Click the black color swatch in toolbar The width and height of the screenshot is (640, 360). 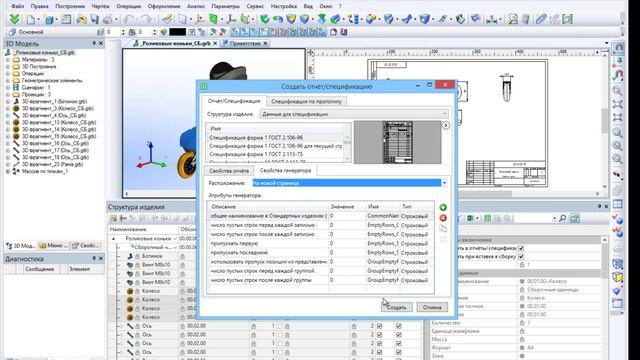(x=178, y=32)
